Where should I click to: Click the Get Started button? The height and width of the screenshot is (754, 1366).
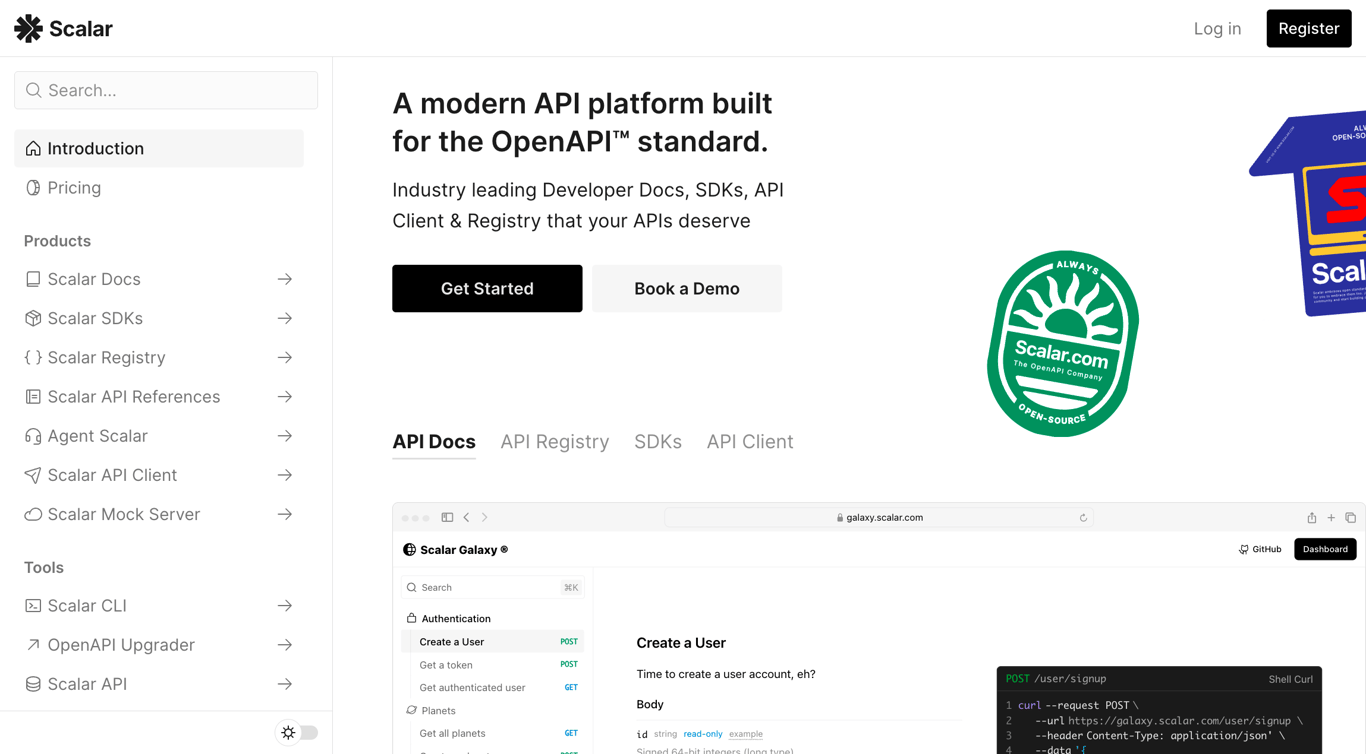tap(487, 288)
